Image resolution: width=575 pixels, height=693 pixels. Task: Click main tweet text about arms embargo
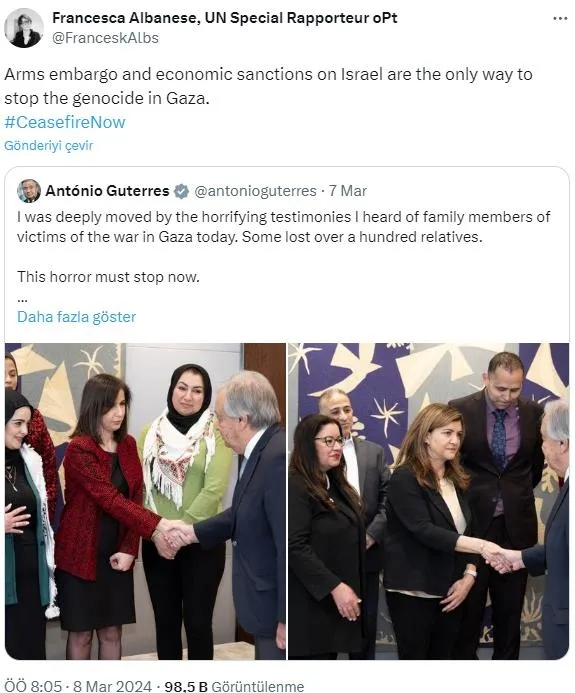click(x=268, y=86)
